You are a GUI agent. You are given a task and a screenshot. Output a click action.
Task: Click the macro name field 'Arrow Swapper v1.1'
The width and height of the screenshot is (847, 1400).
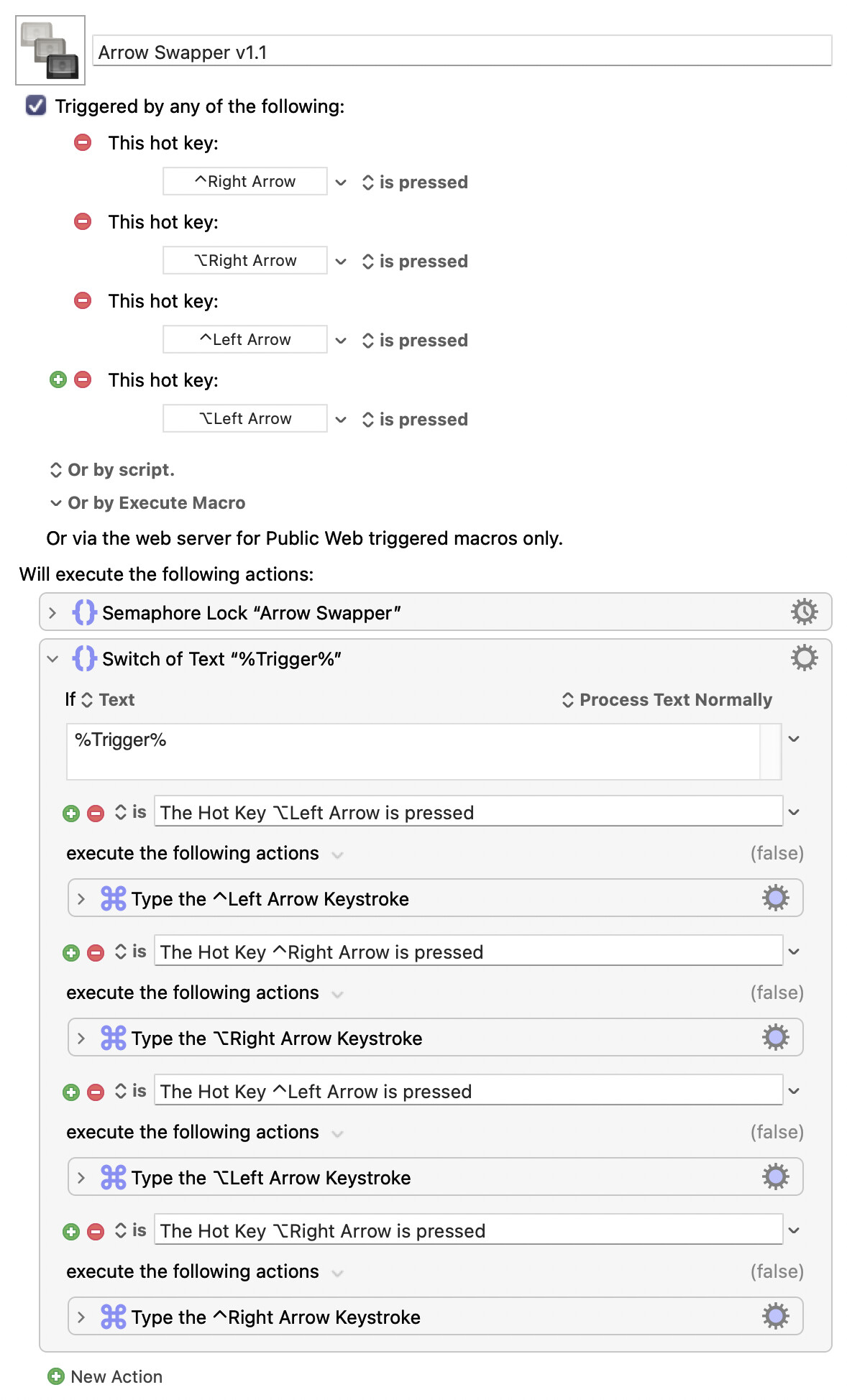click(462, 52)
